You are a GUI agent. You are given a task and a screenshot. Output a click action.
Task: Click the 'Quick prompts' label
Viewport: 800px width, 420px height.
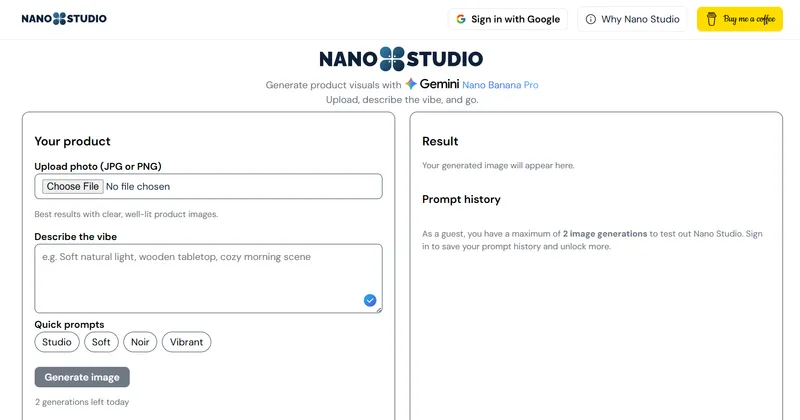coord(69,325)
